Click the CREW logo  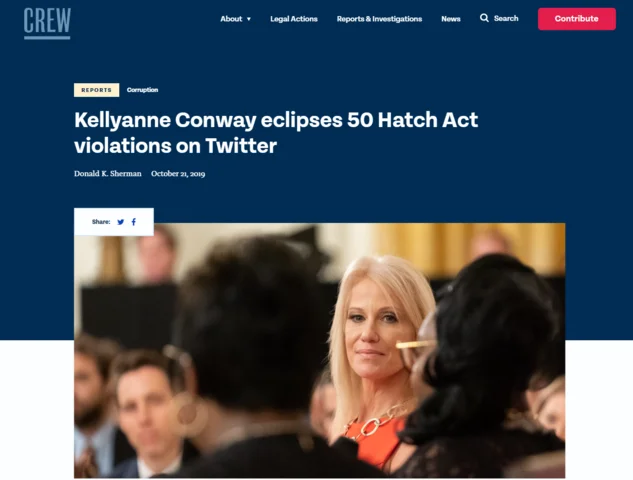[47, 23]
